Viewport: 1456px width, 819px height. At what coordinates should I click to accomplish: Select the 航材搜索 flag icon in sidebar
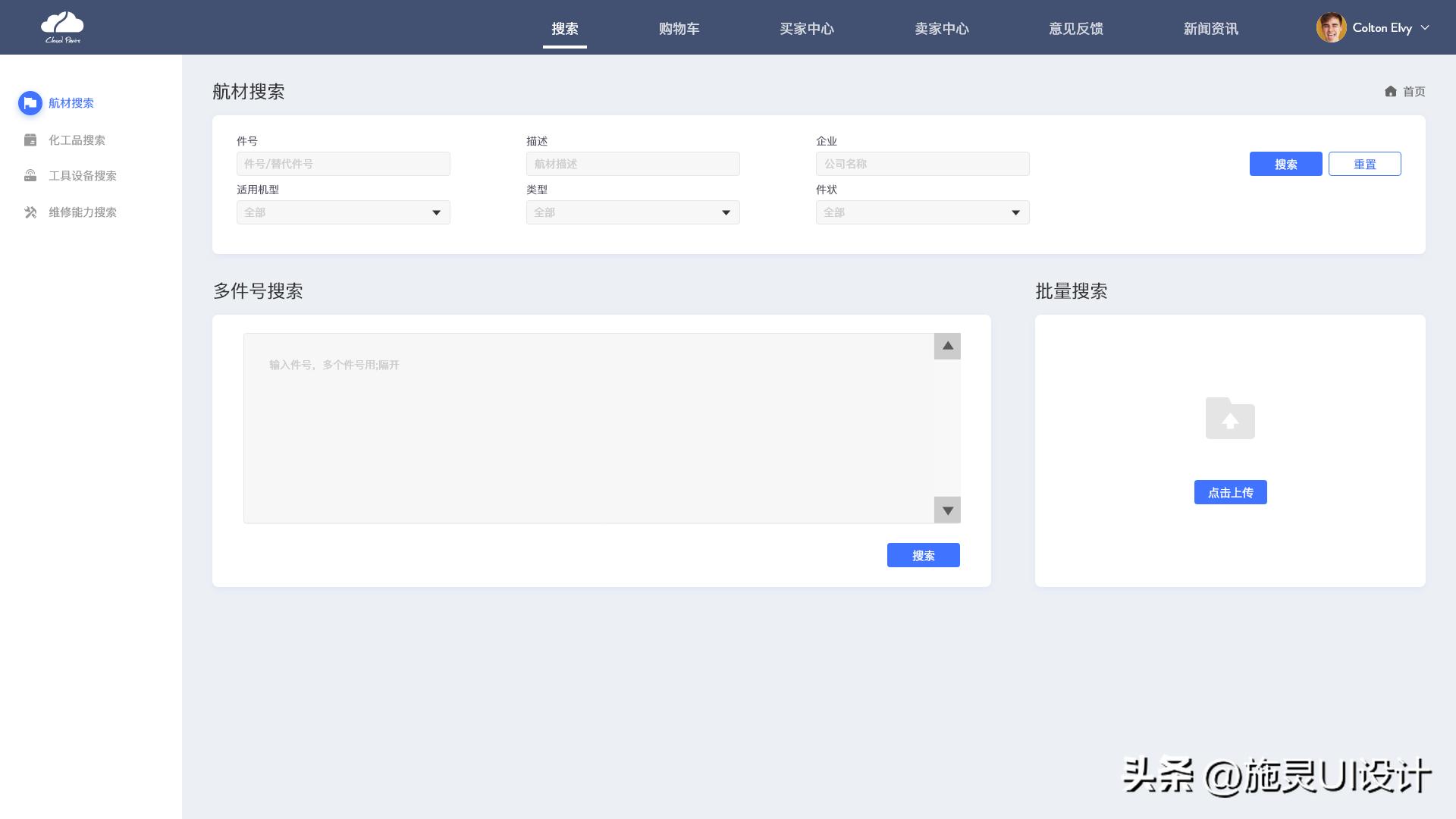point(30,103)
